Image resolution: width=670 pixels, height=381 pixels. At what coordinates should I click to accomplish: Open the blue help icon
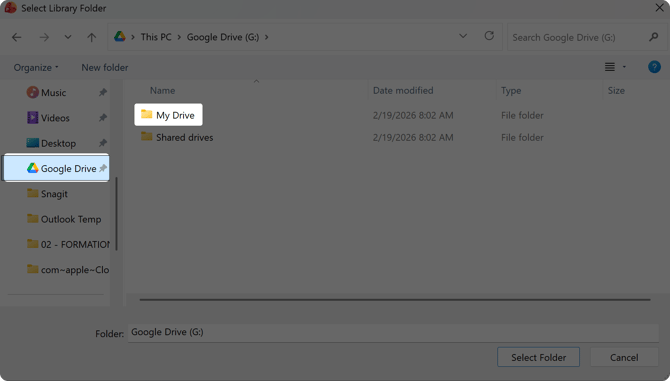654,67
